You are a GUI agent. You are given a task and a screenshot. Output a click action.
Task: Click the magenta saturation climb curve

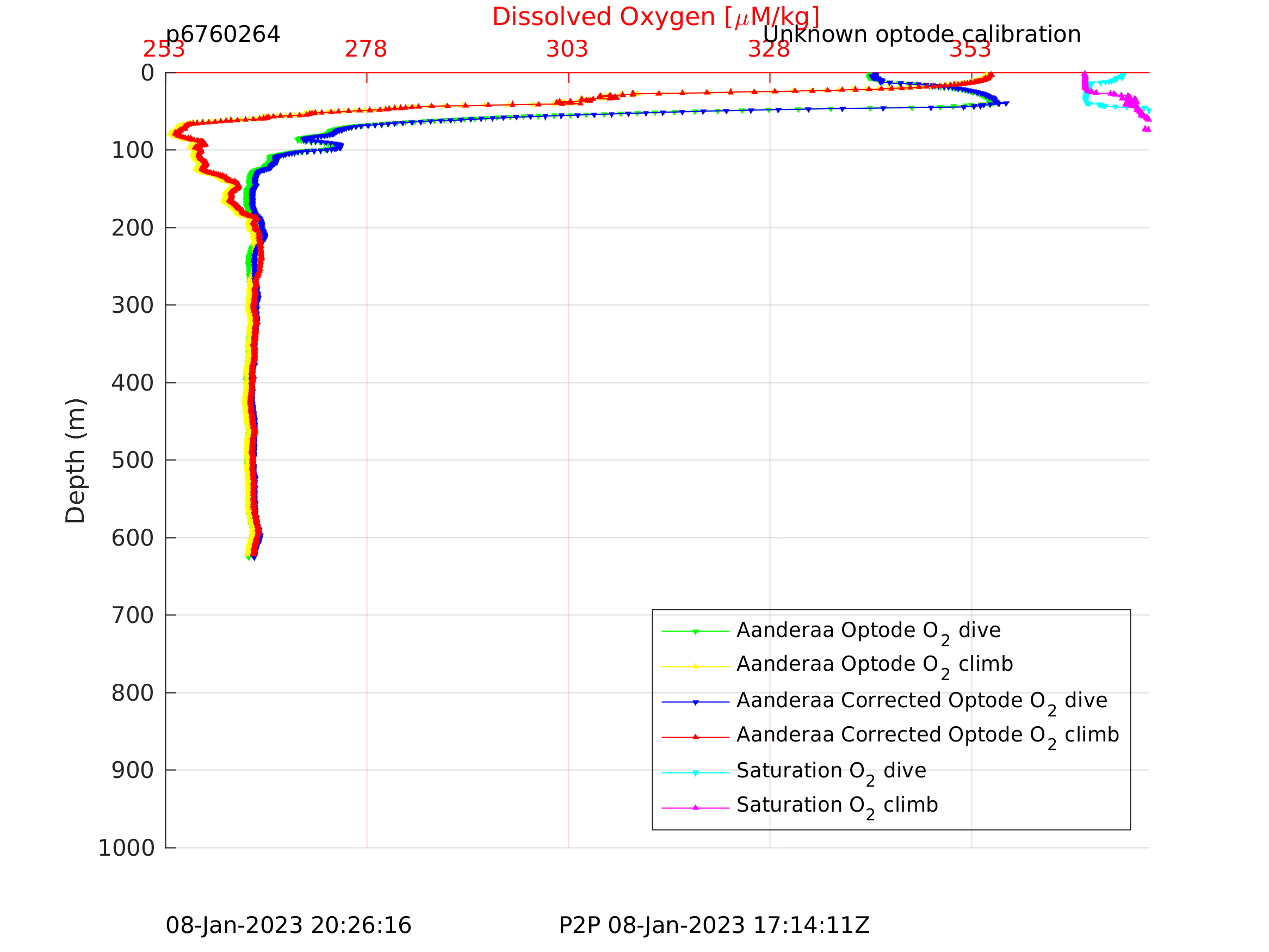click(x=1130, y=102)
